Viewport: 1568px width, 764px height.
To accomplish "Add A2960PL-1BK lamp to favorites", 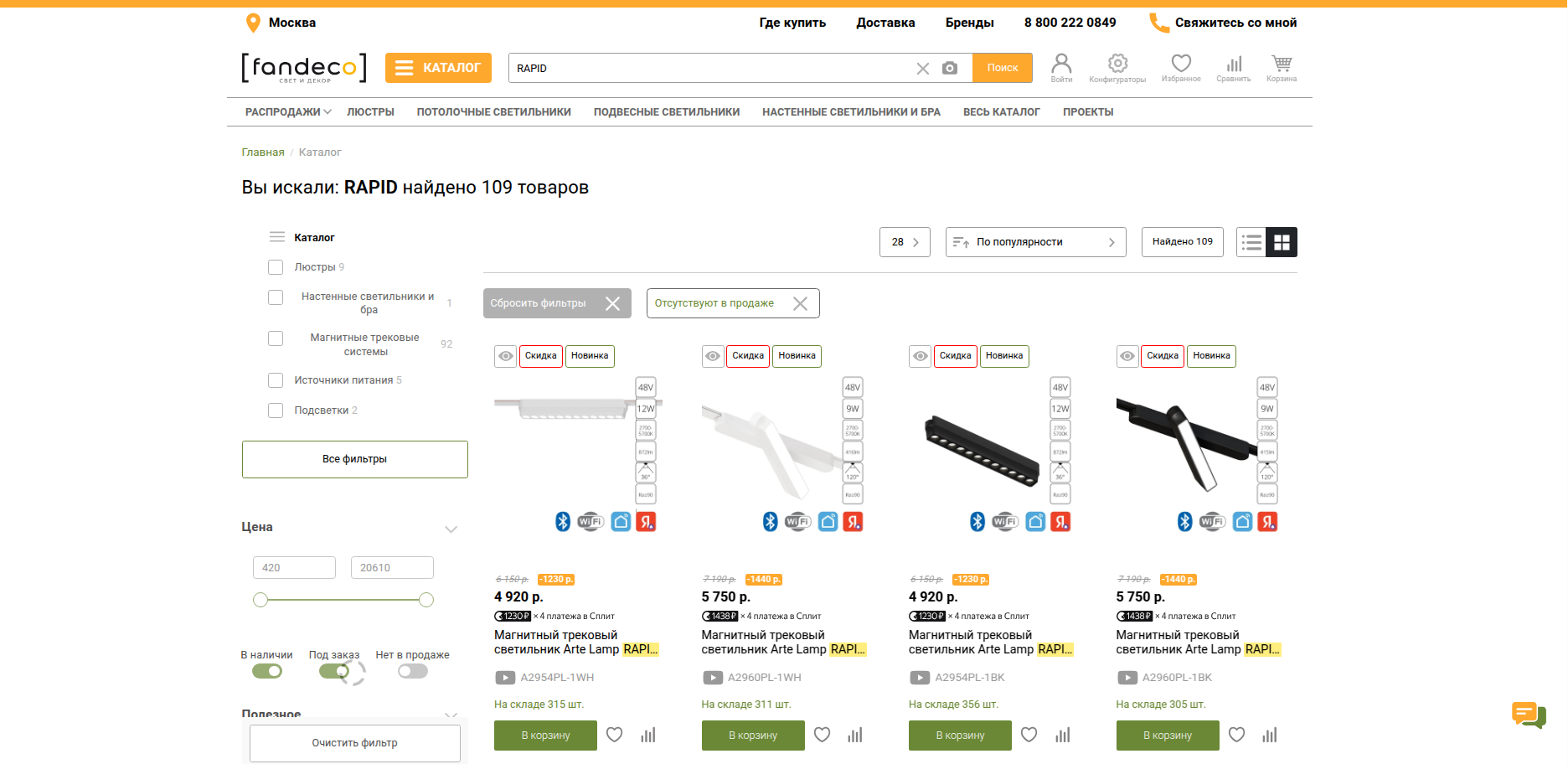I will (x=1237, y=735).
